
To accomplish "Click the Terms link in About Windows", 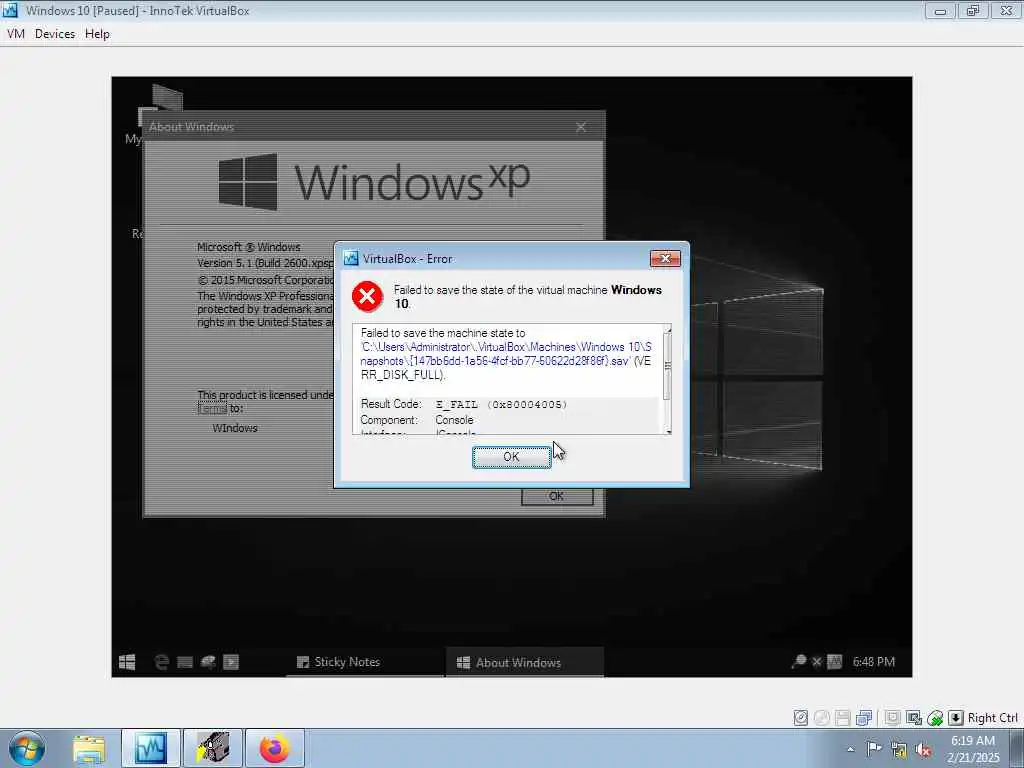I will (x=212, y=408).
